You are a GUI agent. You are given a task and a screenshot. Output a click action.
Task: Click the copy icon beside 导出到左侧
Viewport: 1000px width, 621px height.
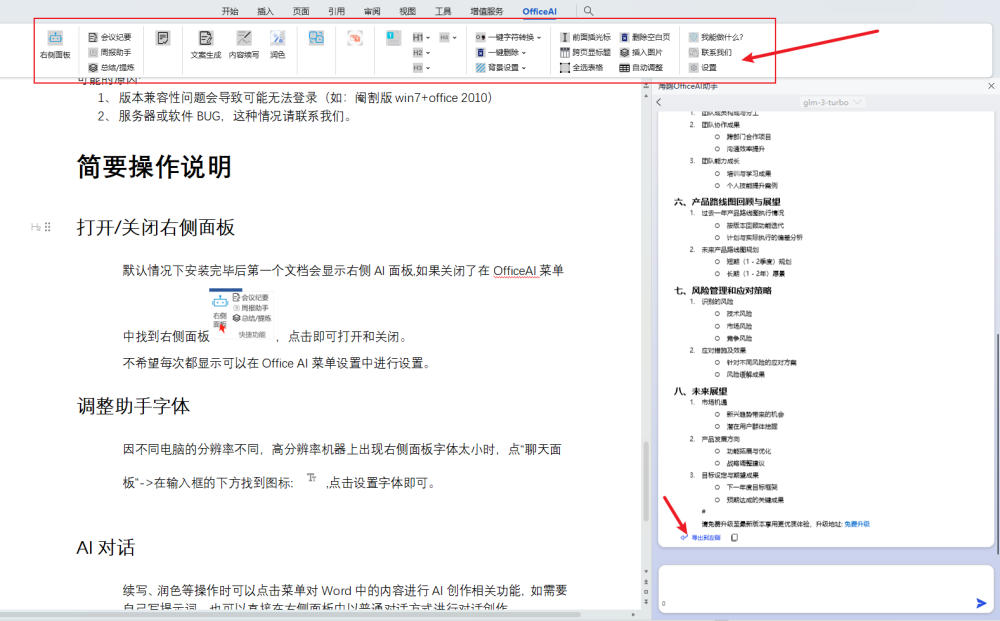coord(734,537)
